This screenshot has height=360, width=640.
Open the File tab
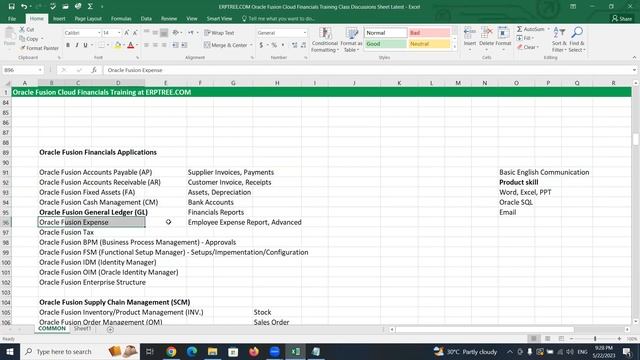click(x=12, y=19)
